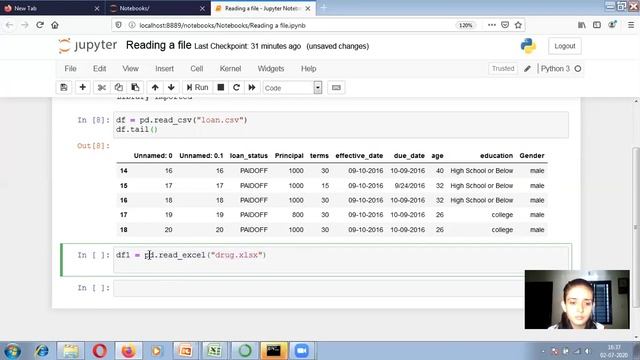Open the command palette keyboard icon

coord(336,87)
